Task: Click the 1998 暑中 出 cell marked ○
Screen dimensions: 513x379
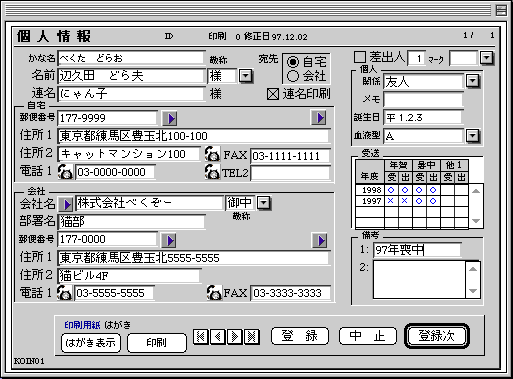Action: click(x=433, y=190)
